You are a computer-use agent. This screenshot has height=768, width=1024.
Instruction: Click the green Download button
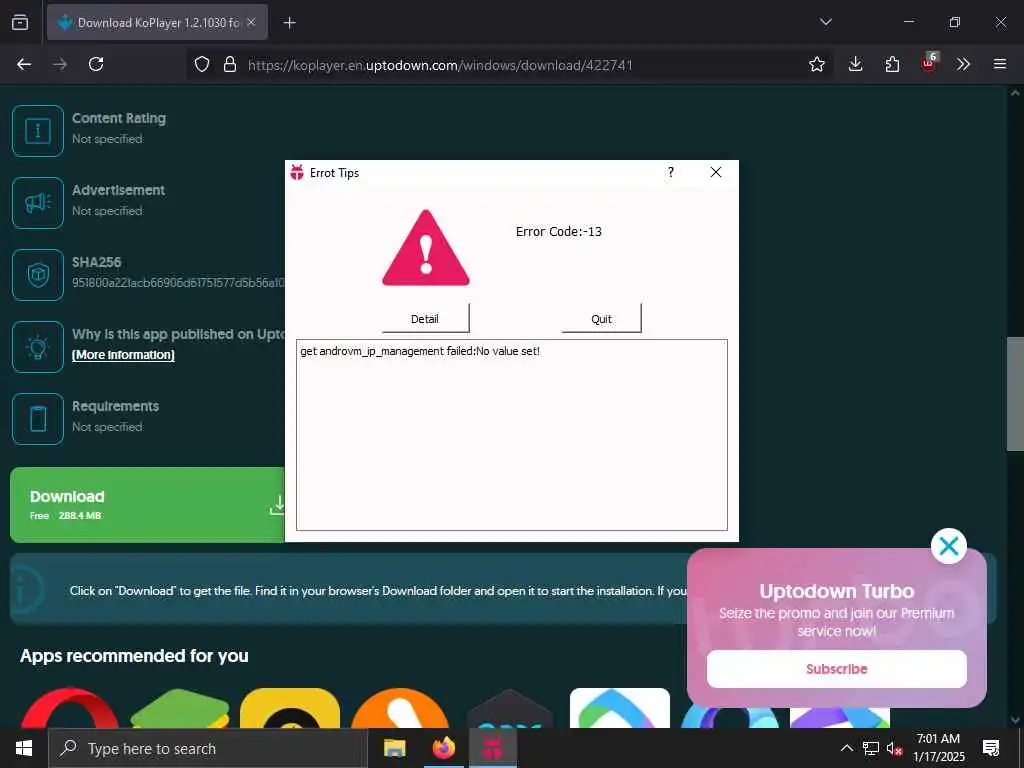point(148,505)
